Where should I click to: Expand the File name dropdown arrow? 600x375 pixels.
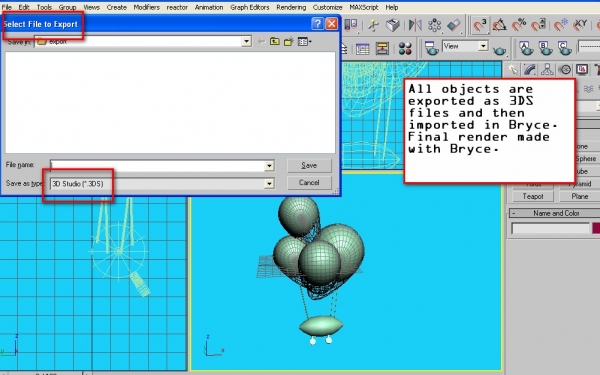click(269, 166)
